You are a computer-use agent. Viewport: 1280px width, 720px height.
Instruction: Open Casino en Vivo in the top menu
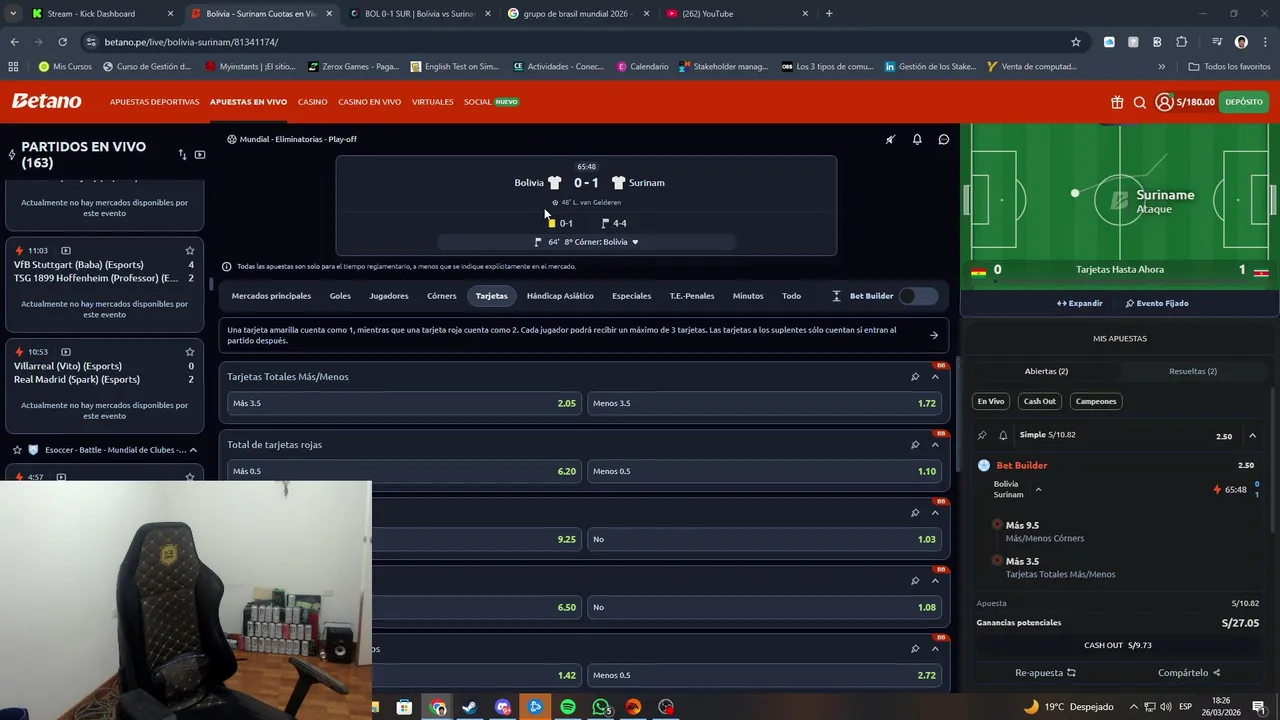coord(369,102)
